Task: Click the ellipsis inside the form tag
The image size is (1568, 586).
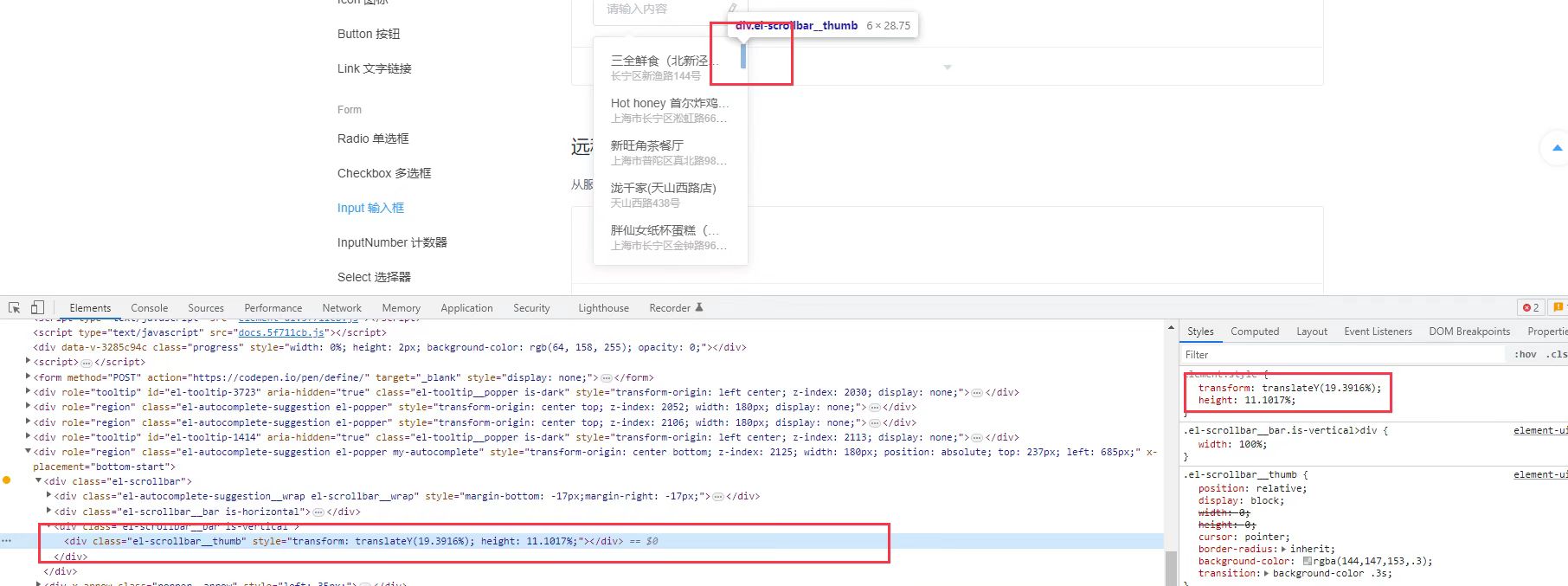Action: [x=607, y=378]
